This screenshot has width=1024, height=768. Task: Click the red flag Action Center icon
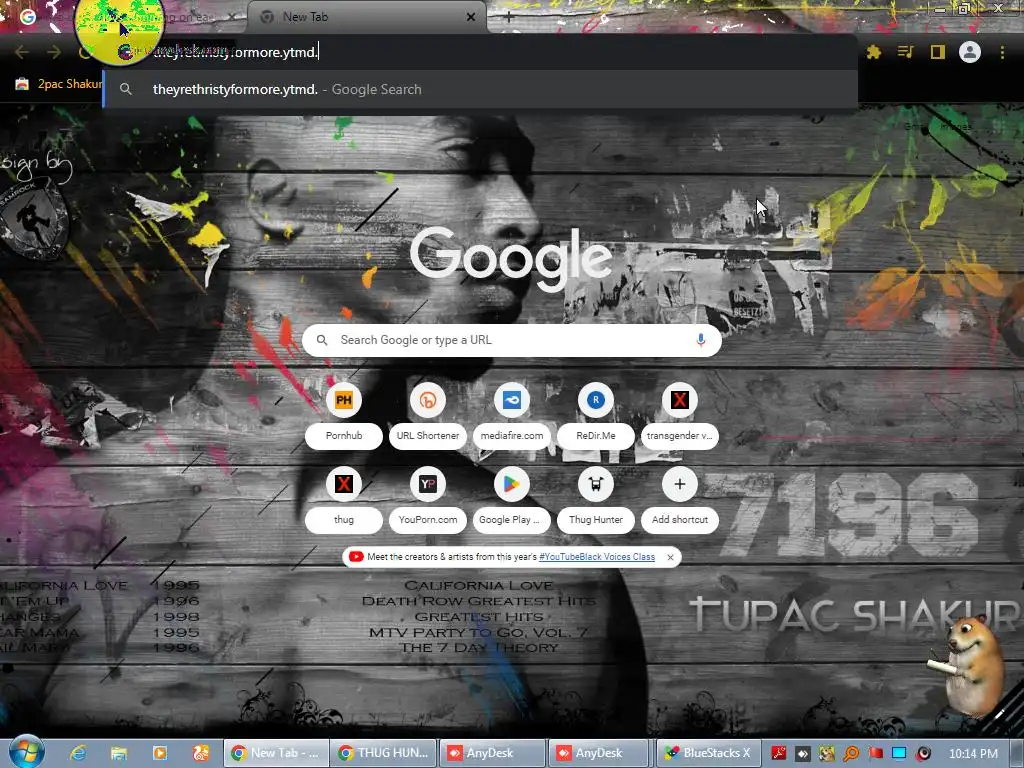[875, 754]
